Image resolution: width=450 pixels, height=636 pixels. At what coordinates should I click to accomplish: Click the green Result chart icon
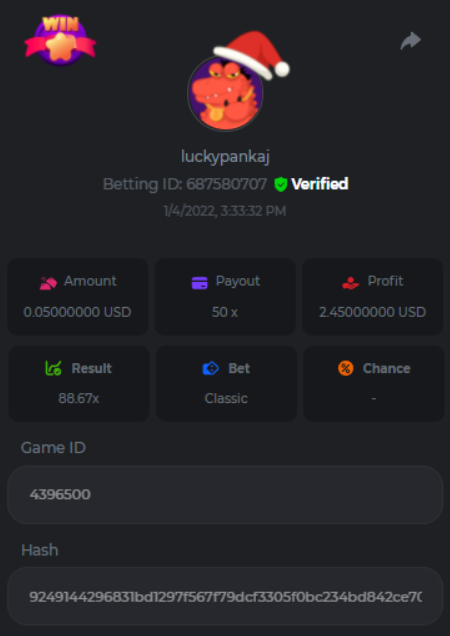(x=53, y=368)
